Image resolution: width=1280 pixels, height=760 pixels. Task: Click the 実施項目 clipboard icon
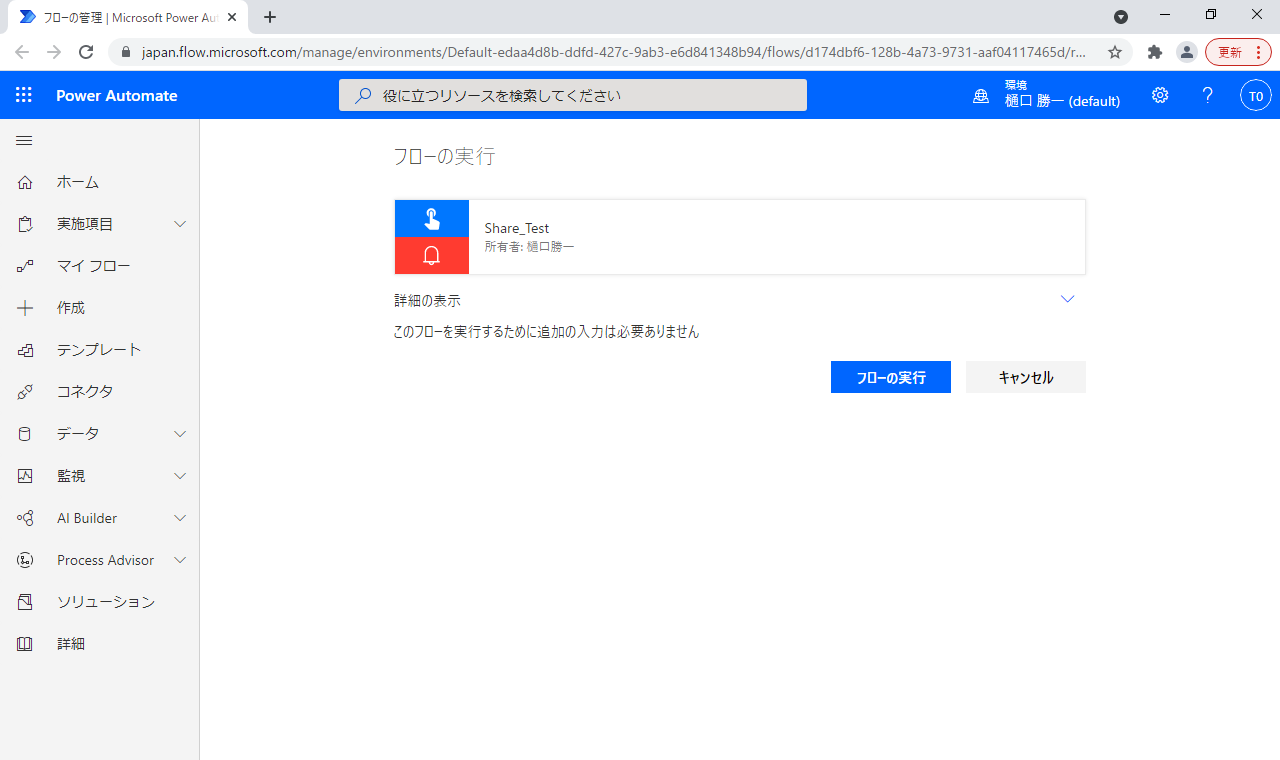click(25, 224)
